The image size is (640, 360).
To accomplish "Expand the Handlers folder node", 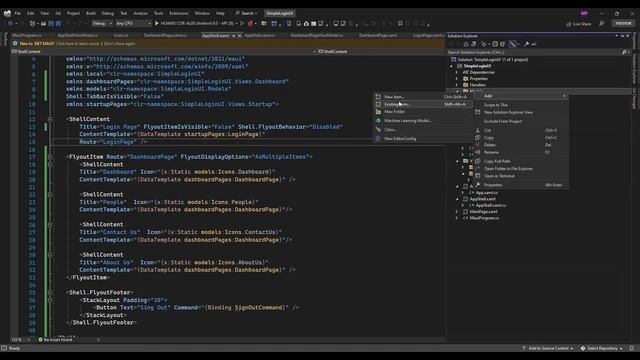I will [457, 85].
